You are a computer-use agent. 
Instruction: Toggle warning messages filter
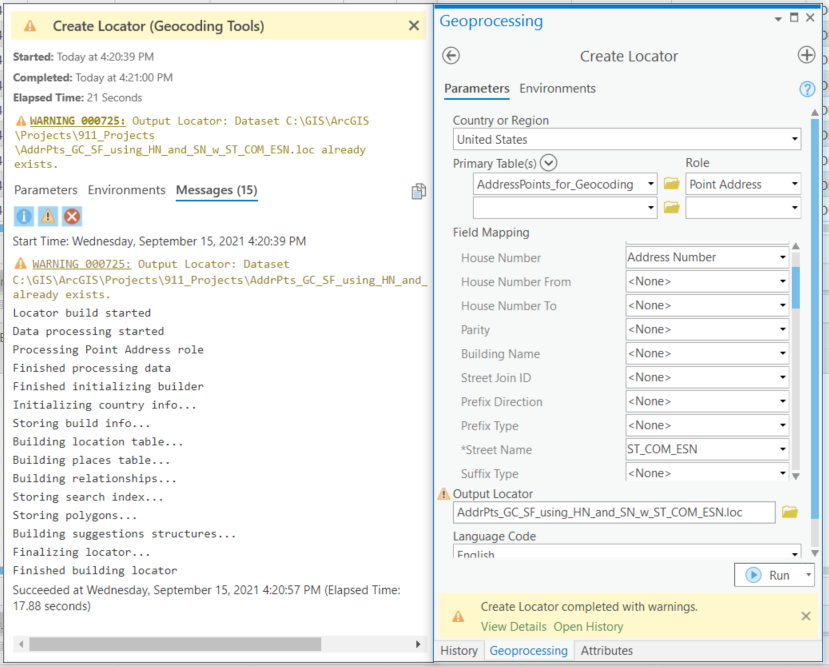point(47,216)
